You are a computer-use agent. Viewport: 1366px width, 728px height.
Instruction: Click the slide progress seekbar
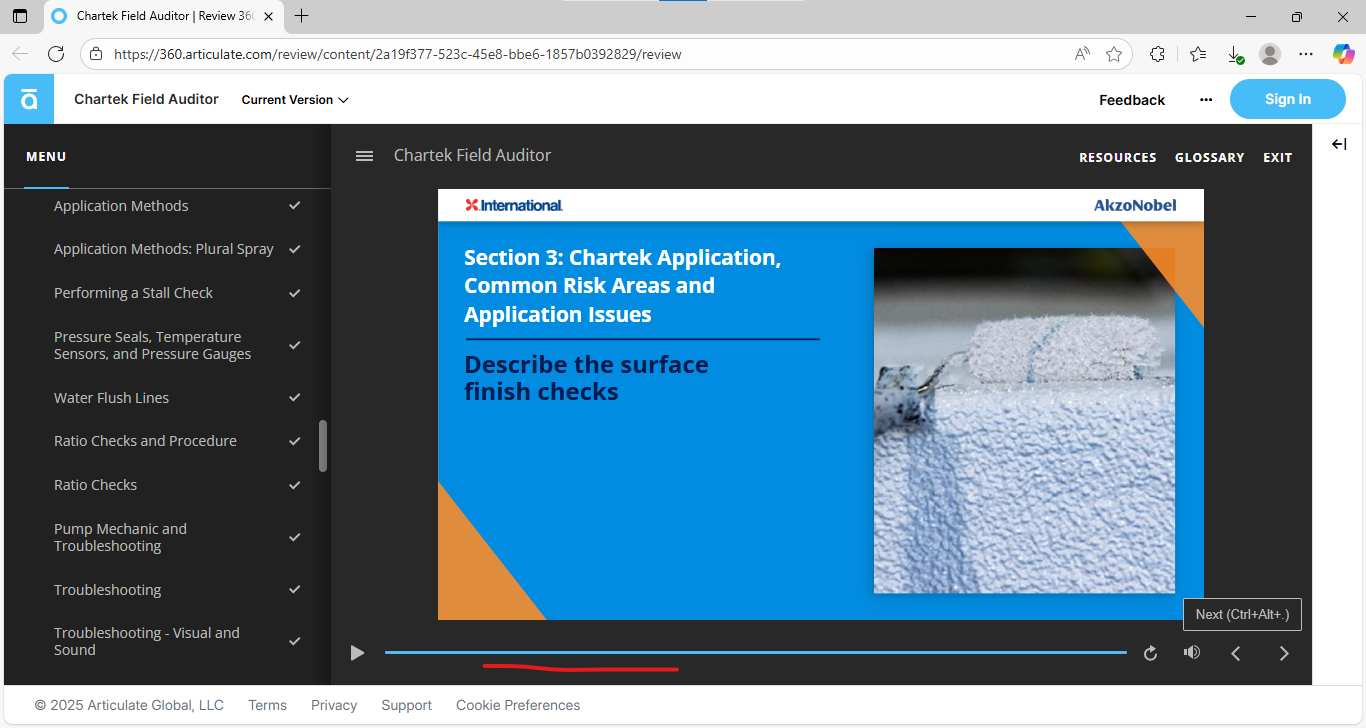(755, 653)
